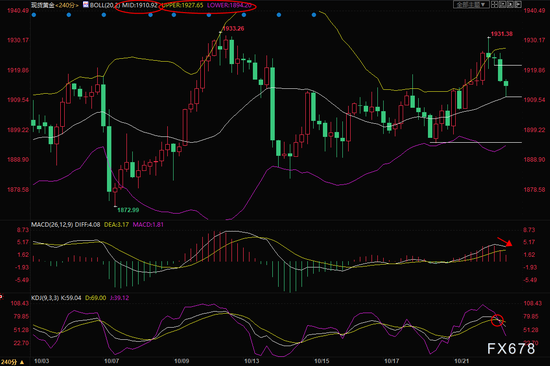Click the 1931.38 recent high label

pyautogui.click(x=502, y=34)
